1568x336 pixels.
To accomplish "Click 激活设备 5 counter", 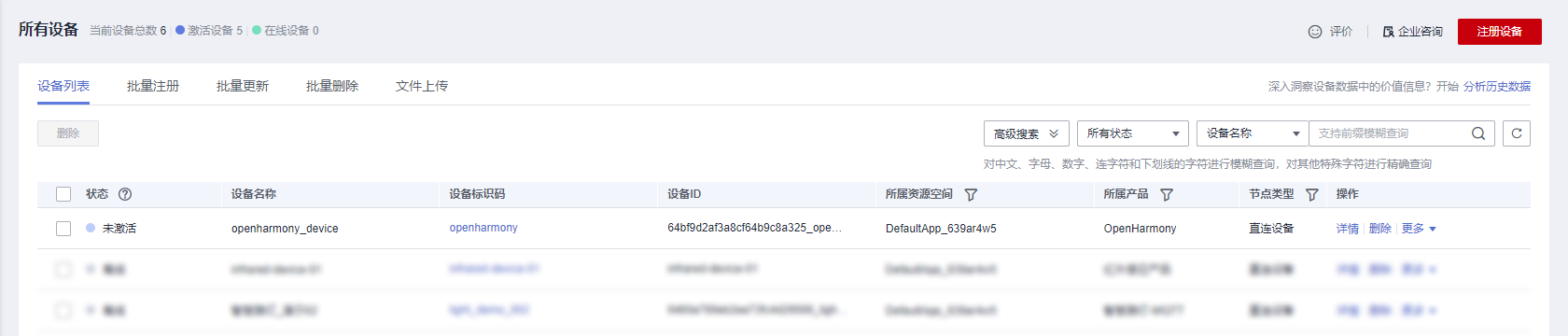I will tap(209, 31).
